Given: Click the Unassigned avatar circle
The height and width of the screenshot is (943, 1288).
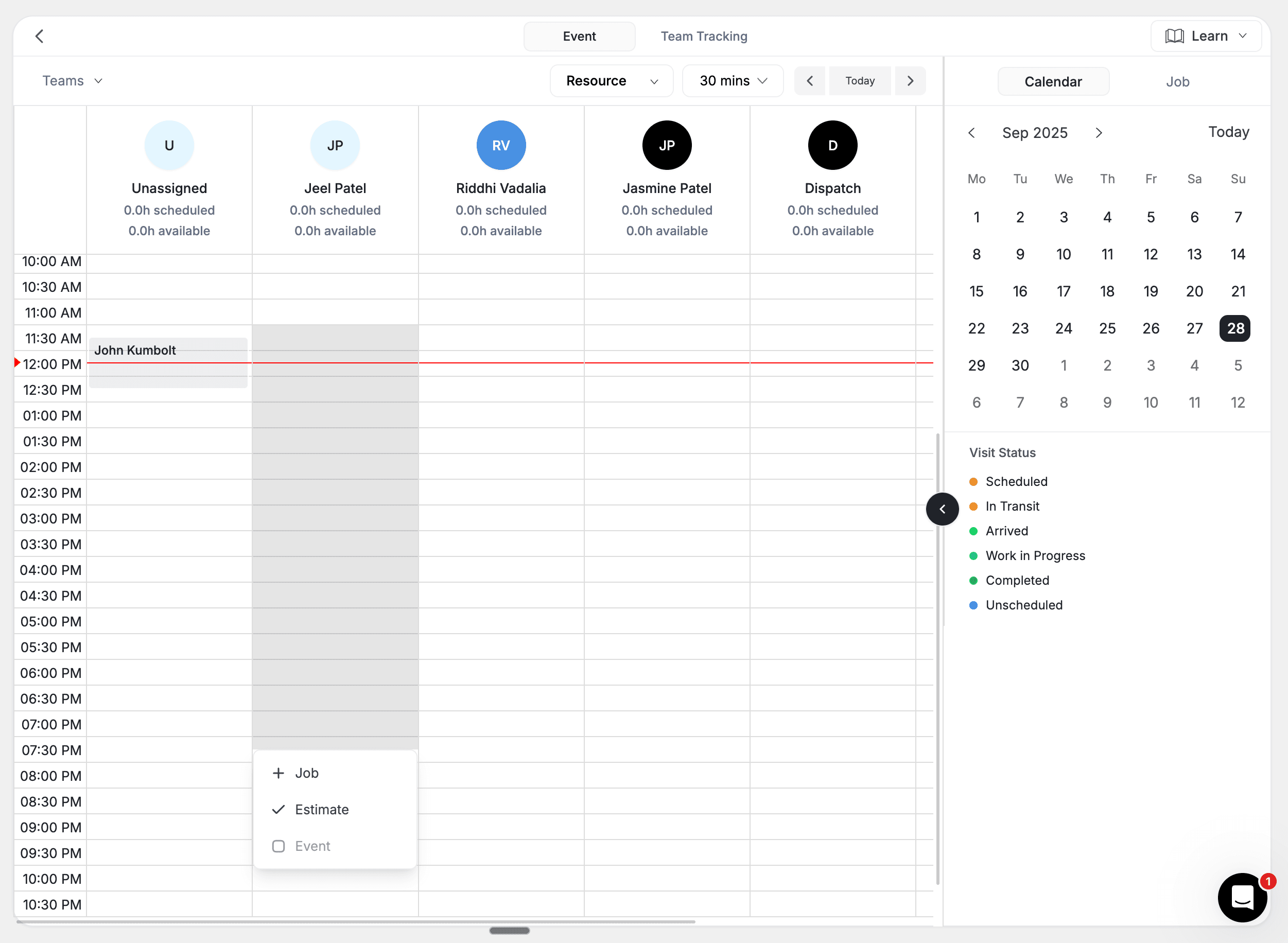Looking at the screenshot, I should click(169, 145).
